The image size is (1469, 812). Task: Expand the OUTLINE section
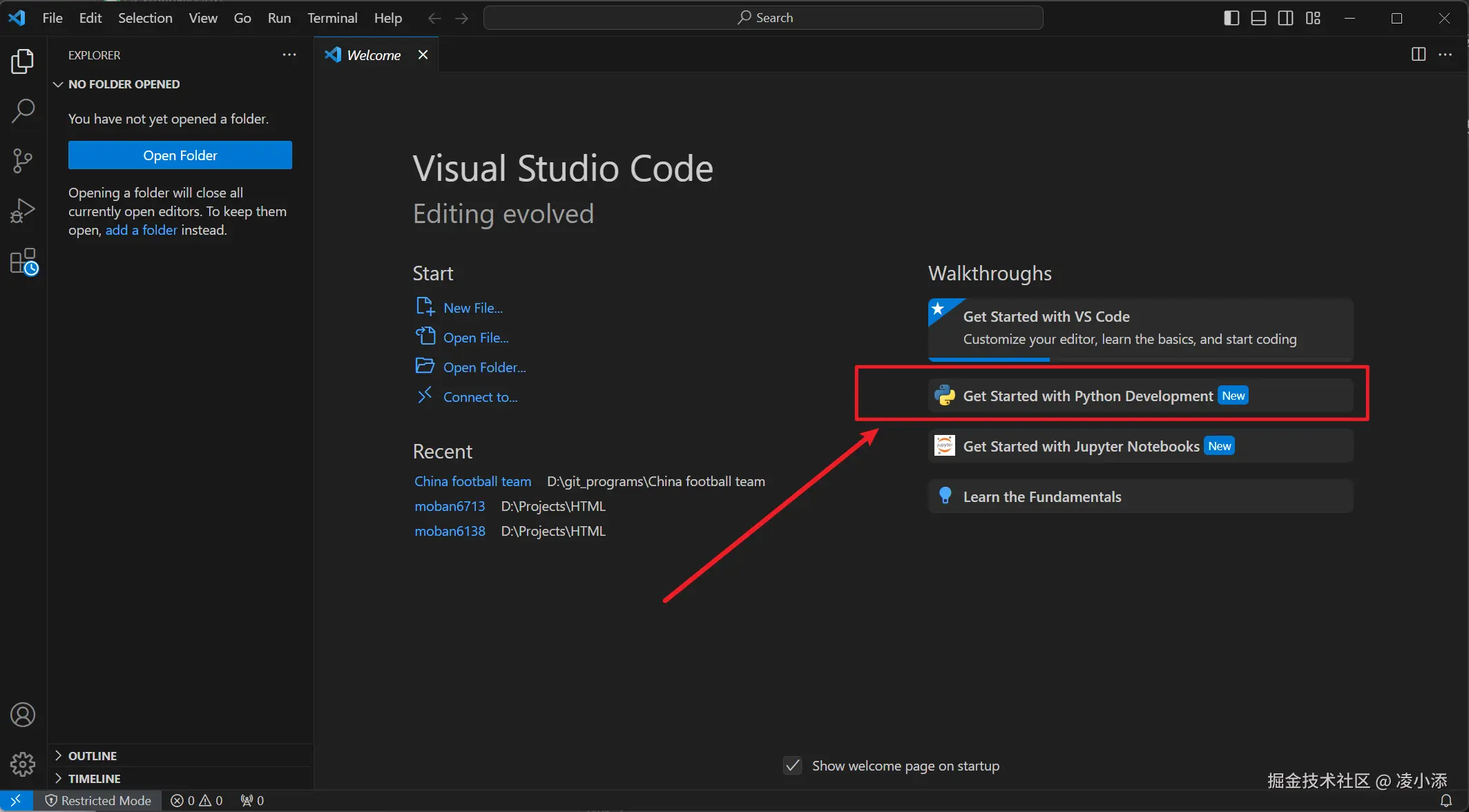[93, 755]
